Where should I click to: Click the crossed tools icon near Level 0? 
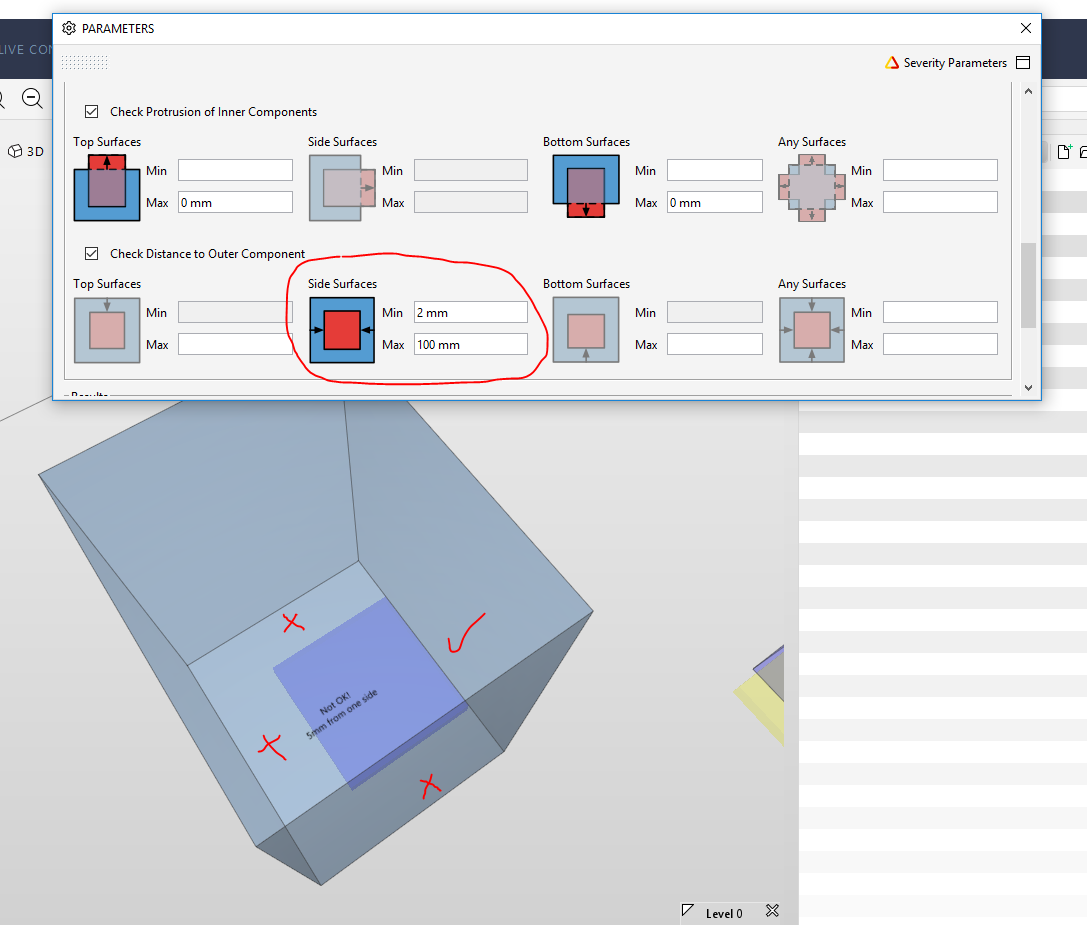tap(772, 911)
